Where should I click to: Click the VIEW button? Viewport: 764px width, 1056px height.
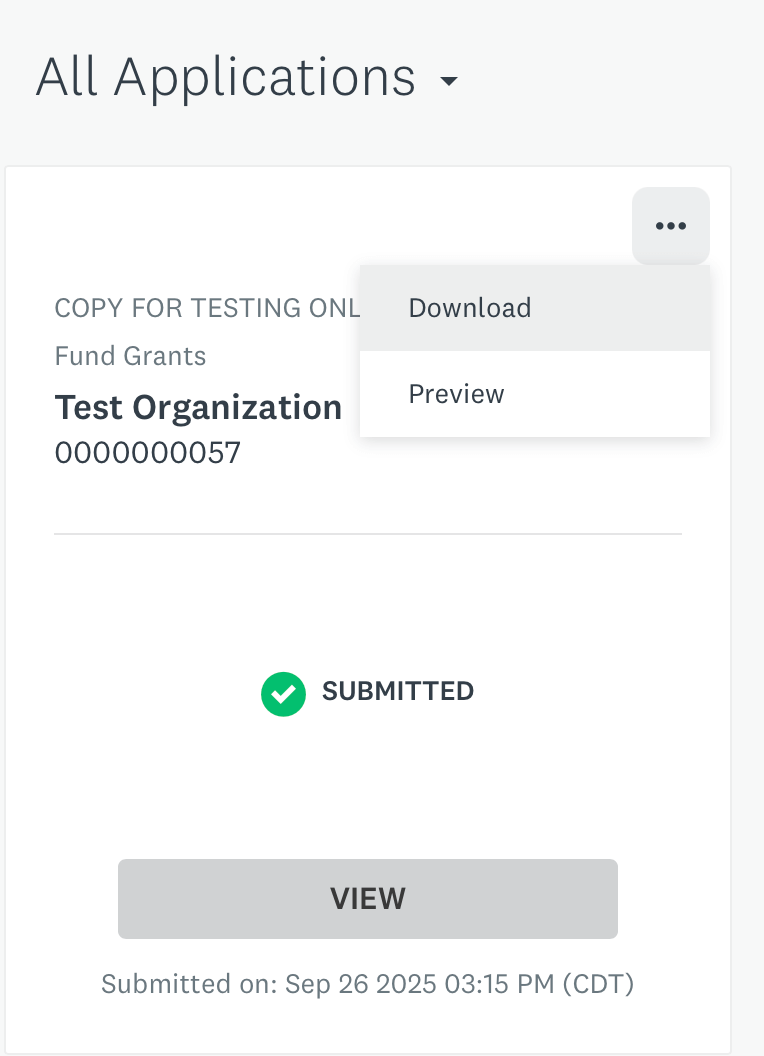367,898
